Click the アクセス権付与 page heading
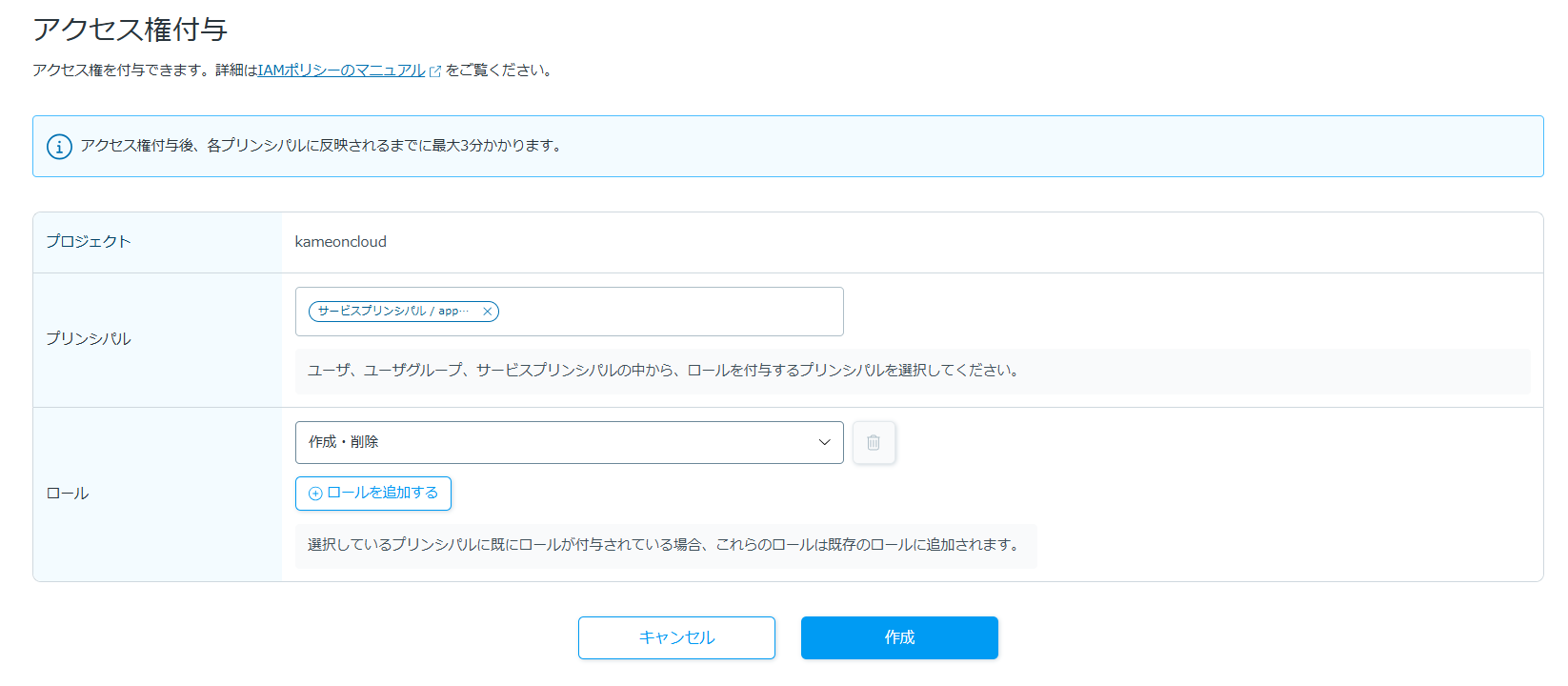The height and width of the screenshot is (686, 1568). pos(131,30)
